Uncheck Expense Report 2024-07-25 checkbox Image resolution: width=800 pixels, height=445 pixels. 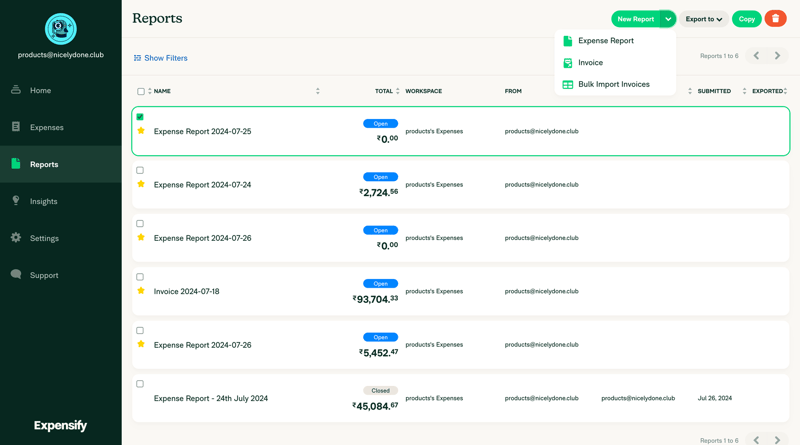coord(140,117)
